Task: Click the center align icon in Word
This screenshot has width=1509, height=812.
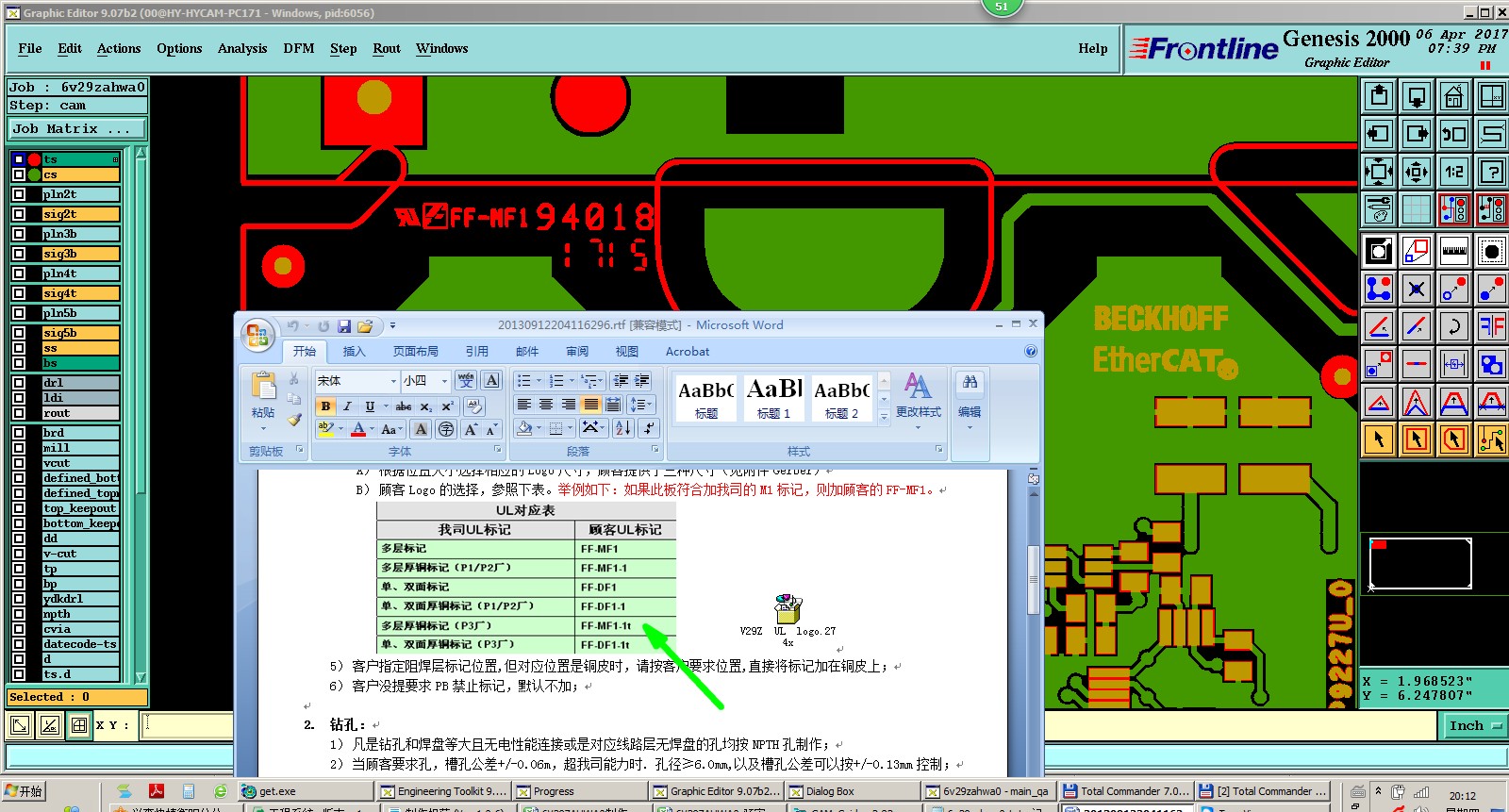Action: coord(546,405)
